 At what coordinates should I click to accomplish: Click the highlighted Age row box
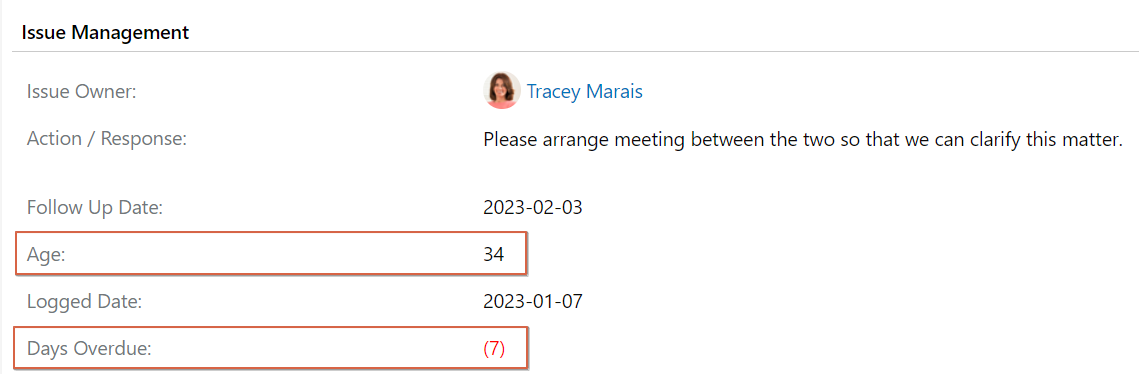pos(271,253)
